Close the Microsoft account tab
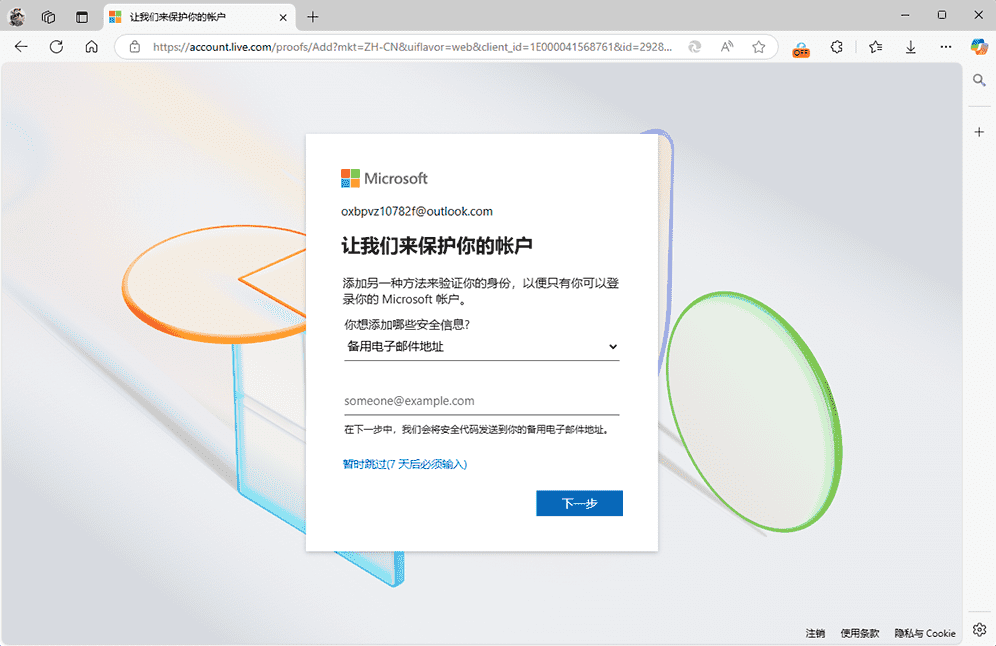This screenshot has width=996, height=646. pos(283,17)
